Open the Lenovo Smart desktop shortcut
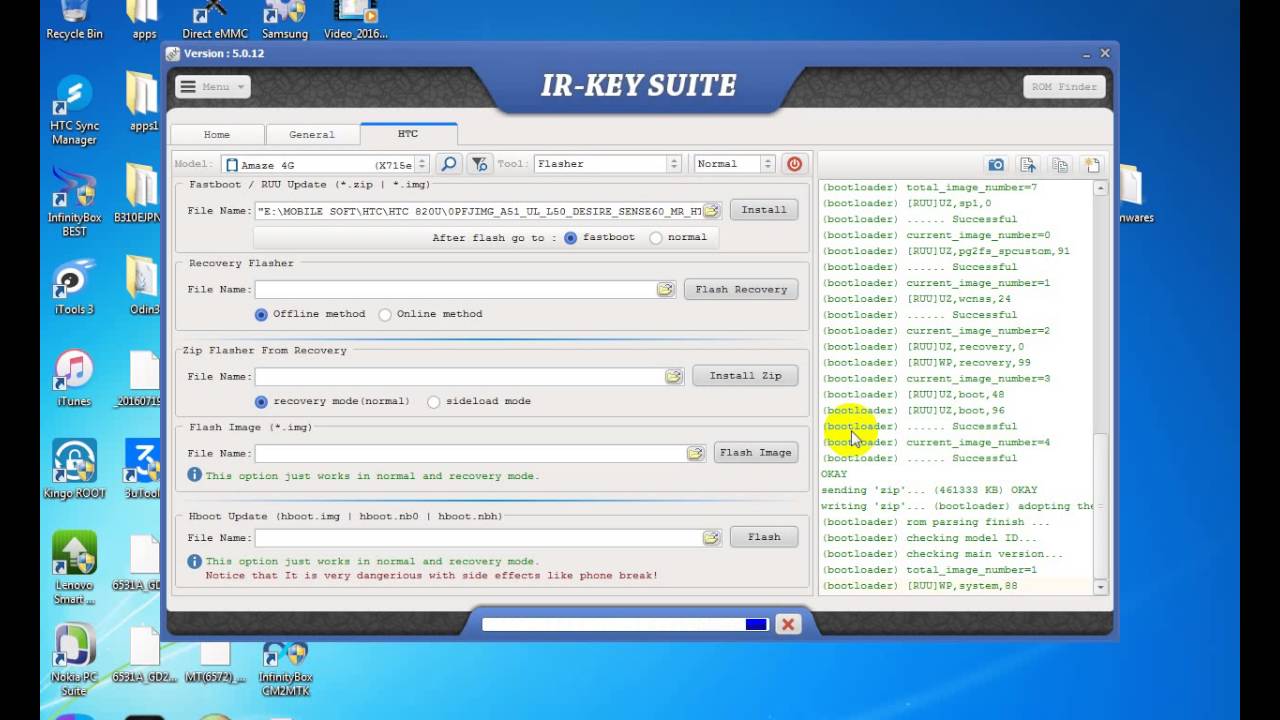This screenshot has height=720, width=1280. [x=74, y=567]
